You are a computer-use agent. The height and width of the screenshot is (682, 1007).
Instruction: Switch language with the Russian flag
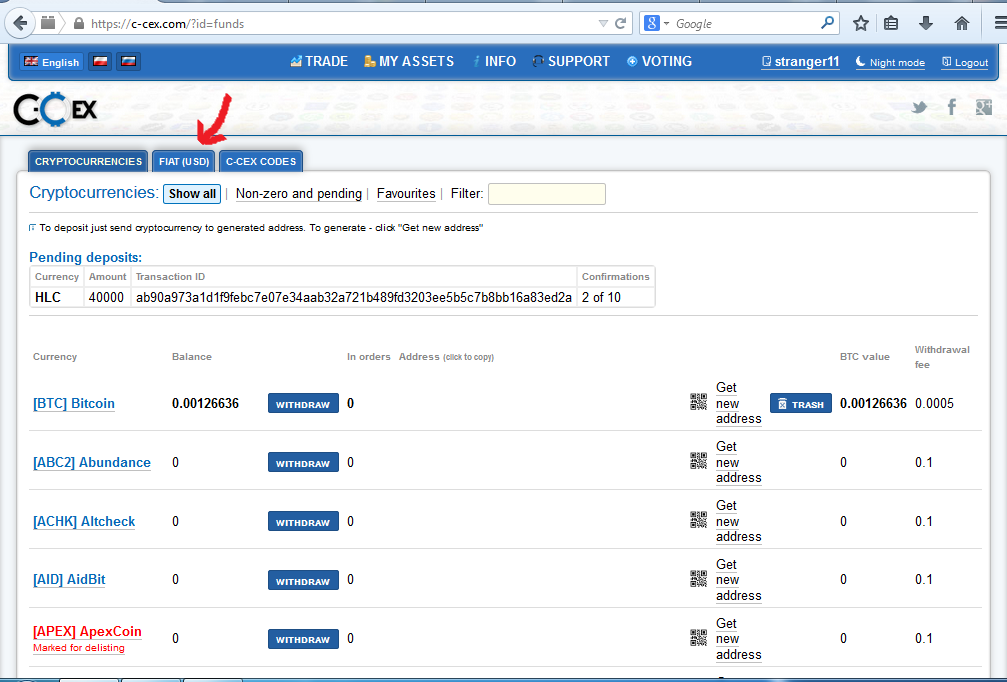tap(128, 62)
